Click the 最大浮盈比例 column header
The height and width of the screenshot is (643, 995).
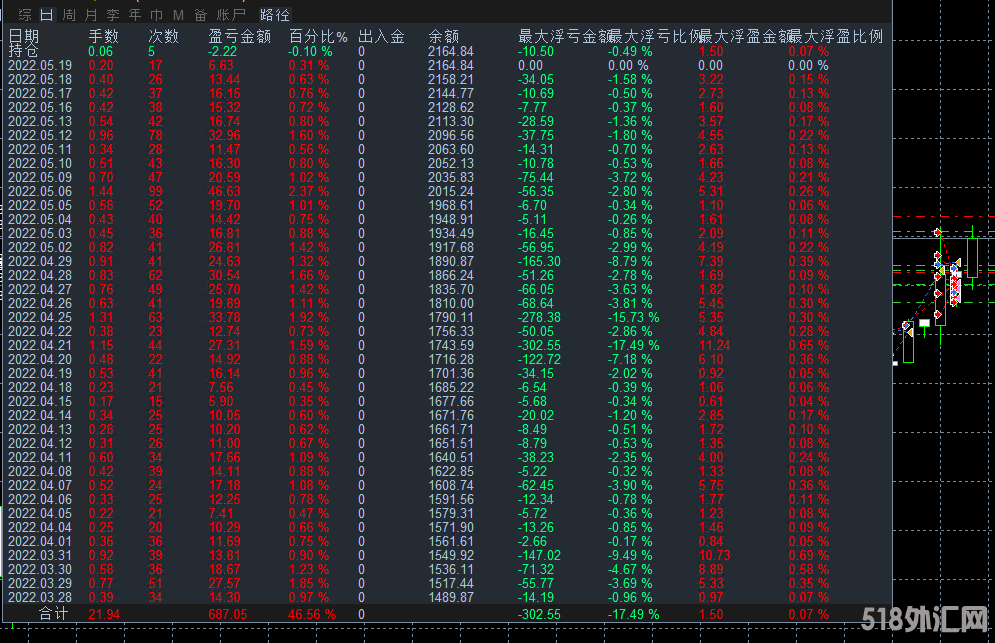(x=836, y=36)
